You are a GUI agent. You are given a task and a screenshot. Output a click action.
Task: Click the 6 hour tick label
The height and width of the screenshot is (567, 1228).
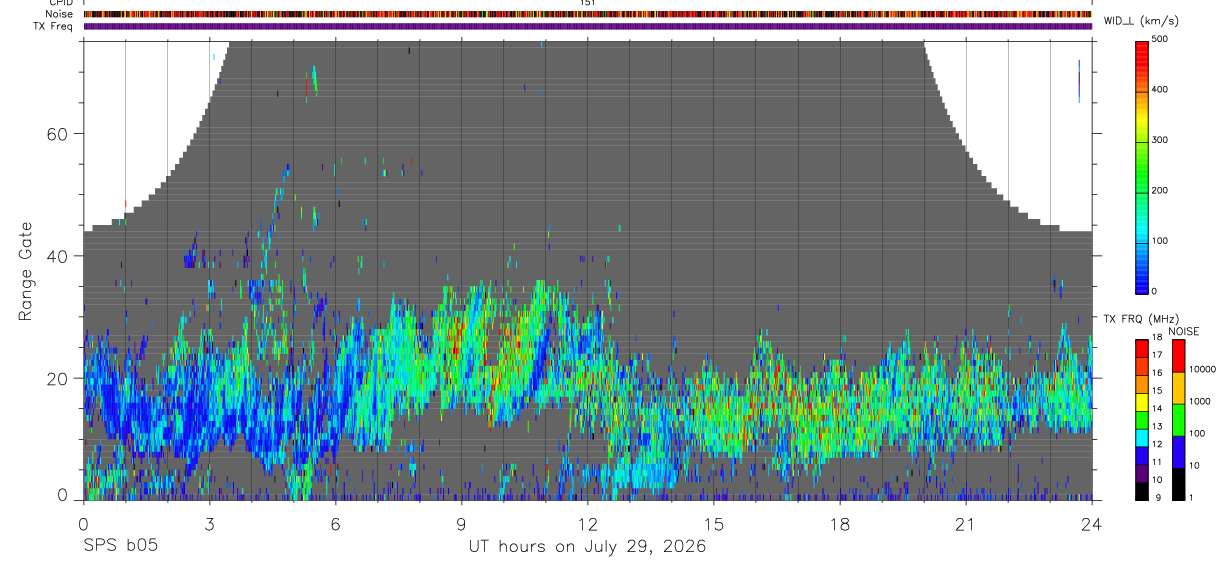pyautogui.click(x=335, y=523)
